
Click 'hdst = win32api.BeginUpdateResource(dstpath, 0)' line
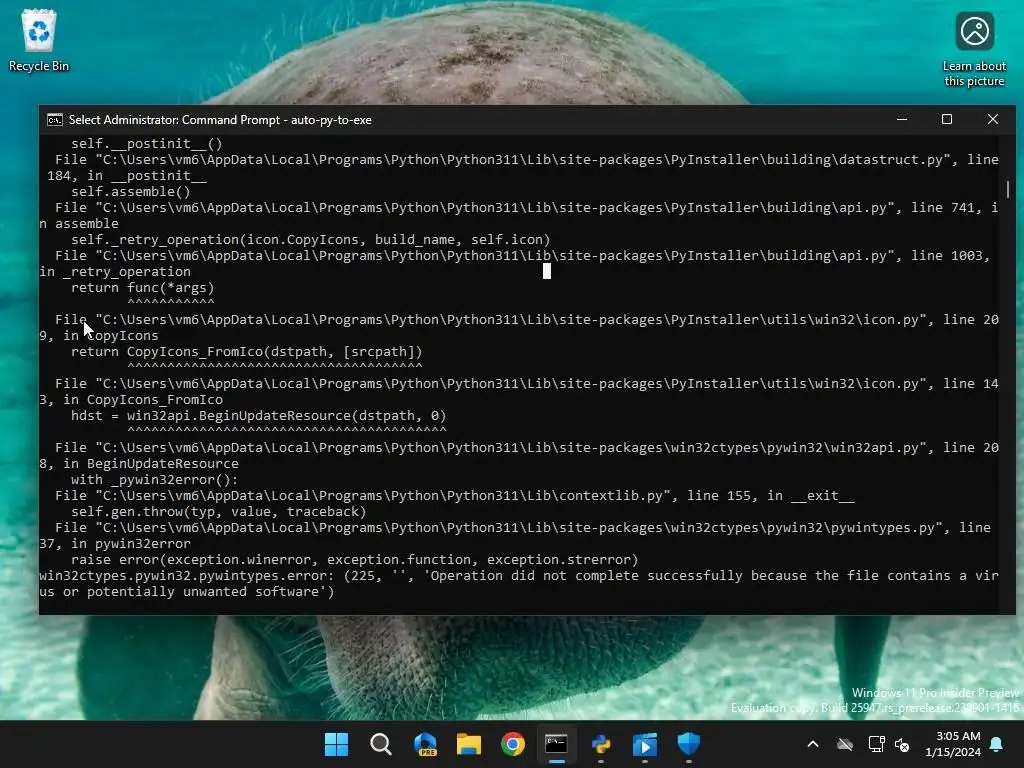coord(259,415)
